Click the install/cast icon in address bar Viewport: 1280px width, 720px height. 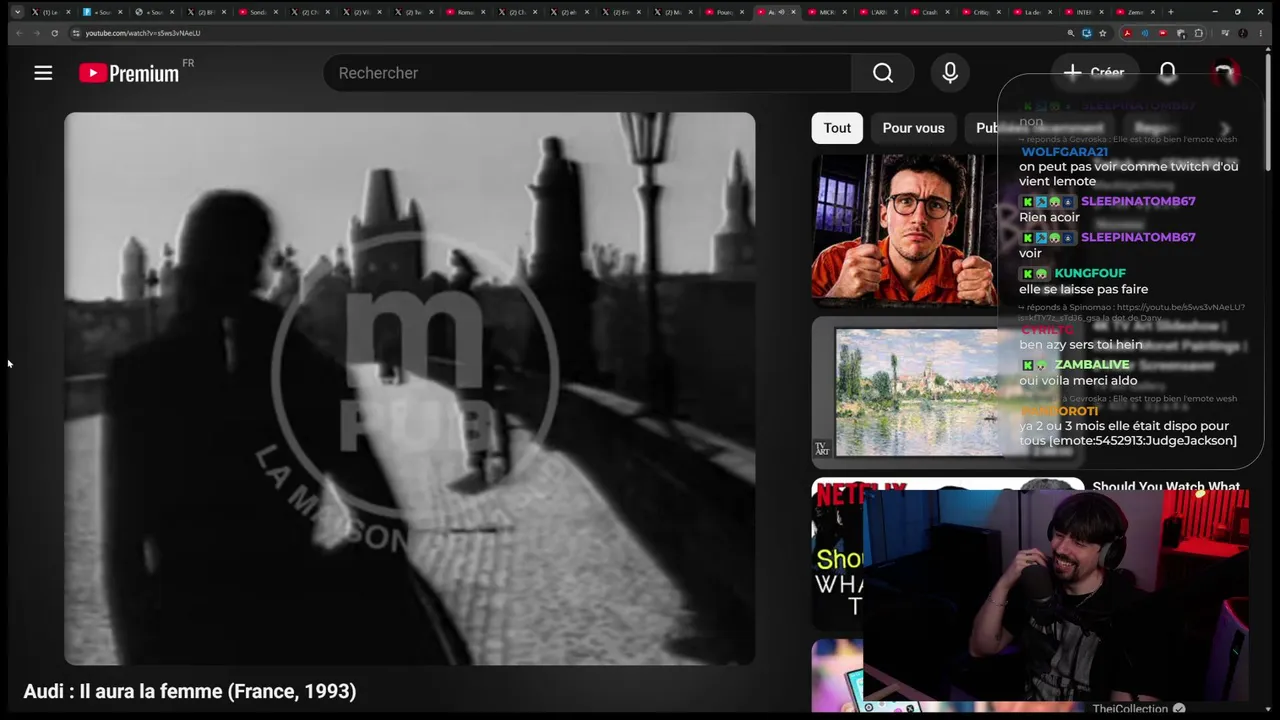[x=1087, y=33]
